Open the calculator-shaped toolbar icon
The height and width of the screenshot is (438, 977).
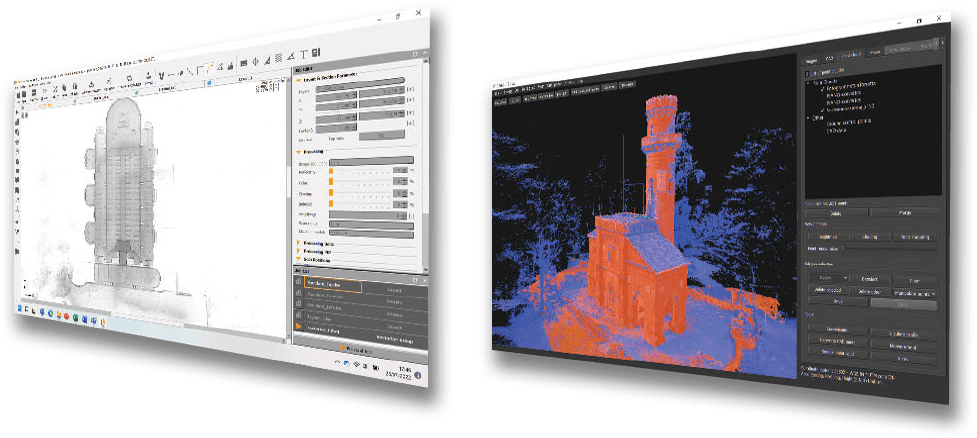pos(317,52)
